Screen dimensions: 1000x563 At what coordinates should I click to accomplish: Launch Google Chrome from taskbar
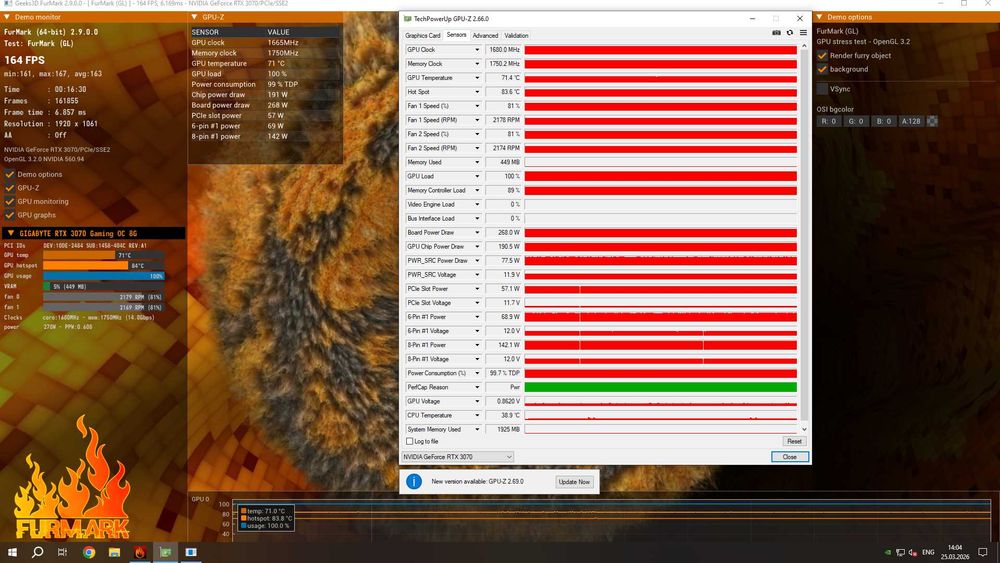(89, 552)
